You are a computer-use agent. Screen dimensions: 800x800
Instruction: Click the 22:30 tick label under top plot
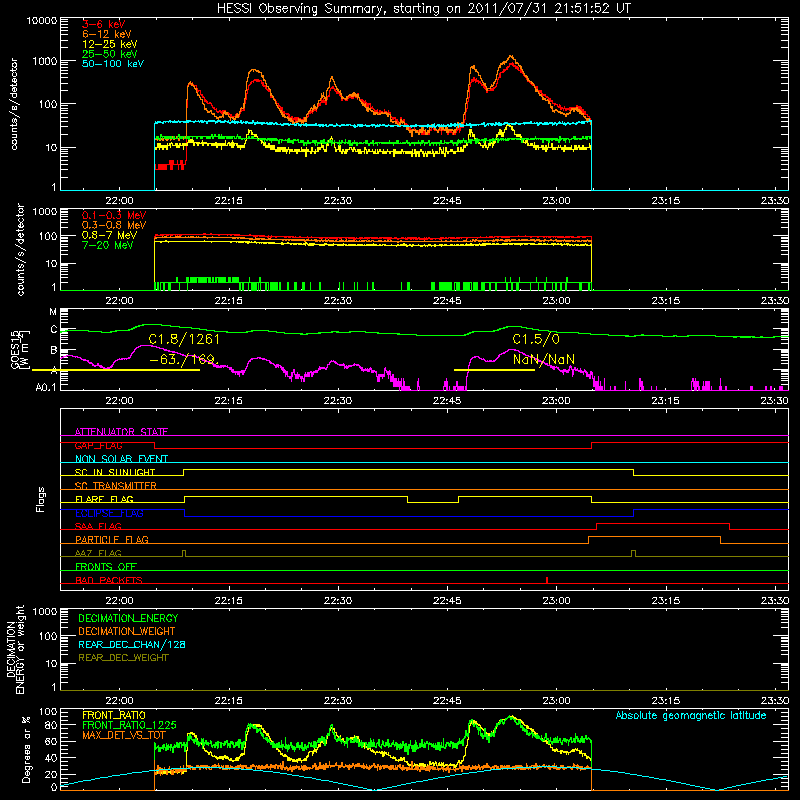click(338, 201)
